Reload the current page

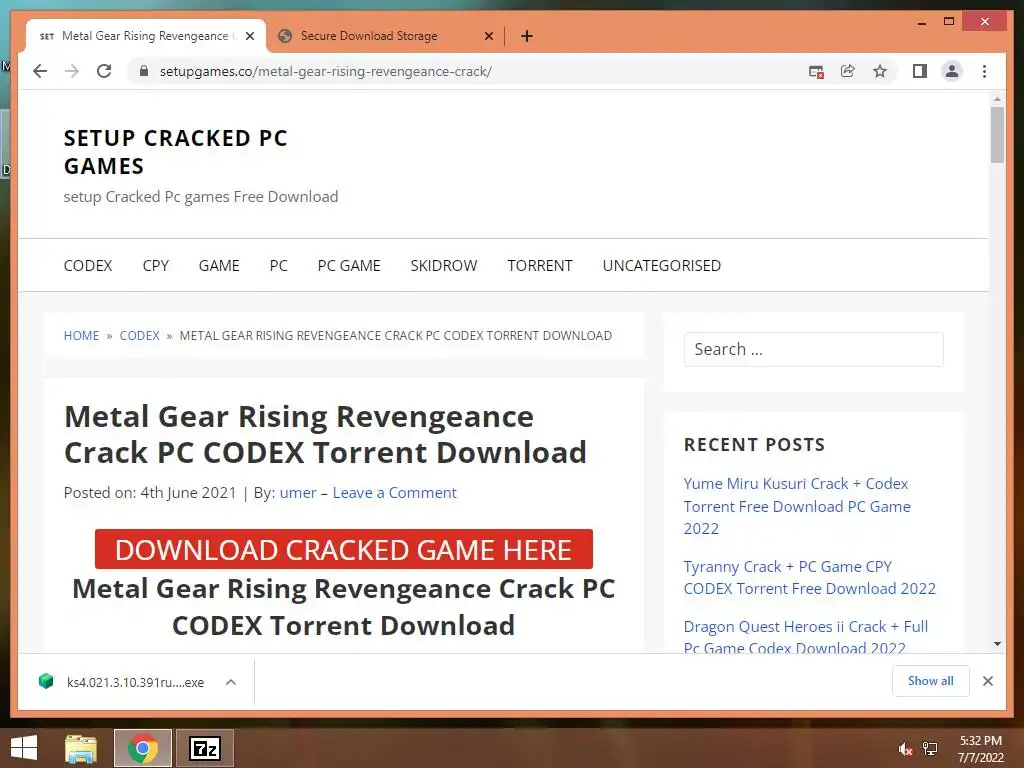click(x=104, y=71)
